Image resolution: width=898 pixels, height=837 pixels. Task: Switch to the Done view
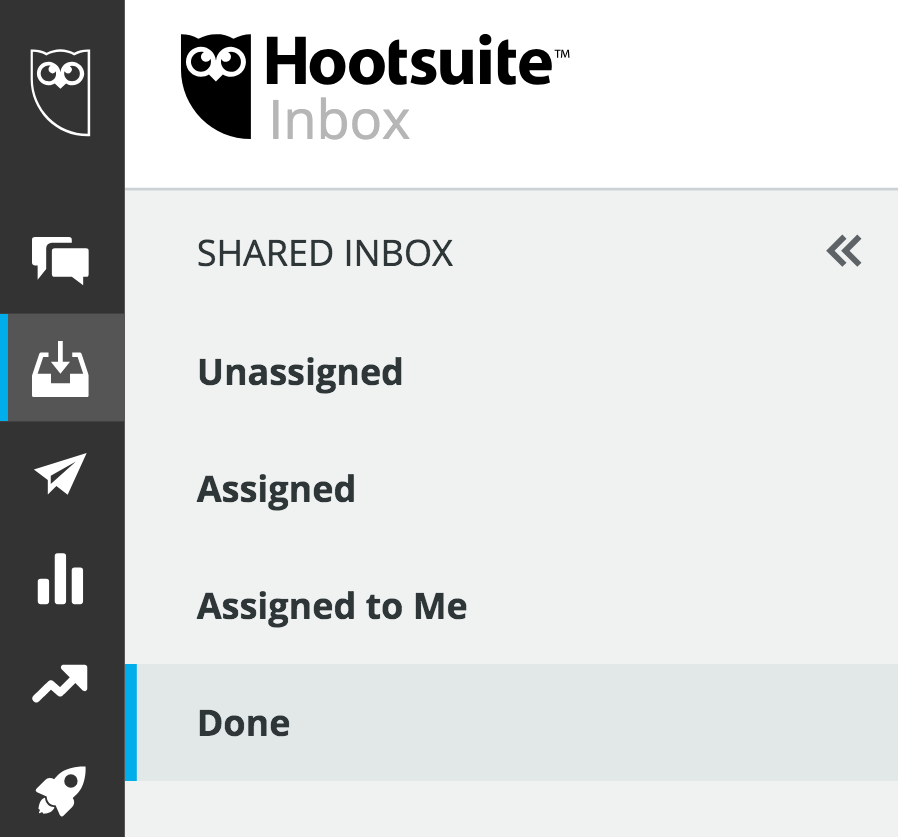pyautogui.click(x=244, y=723)
